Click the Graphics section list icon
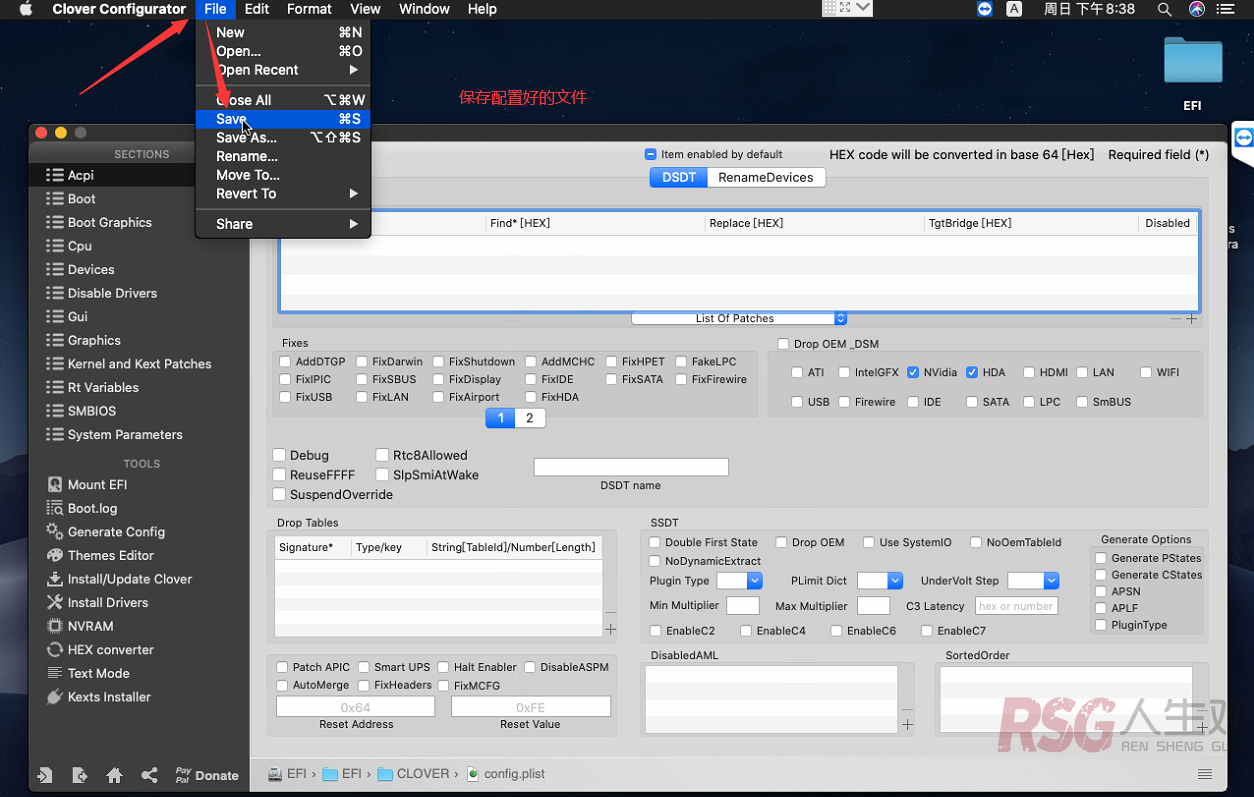Viewport: 1254px width, 797px height. (x=55, y=340)
